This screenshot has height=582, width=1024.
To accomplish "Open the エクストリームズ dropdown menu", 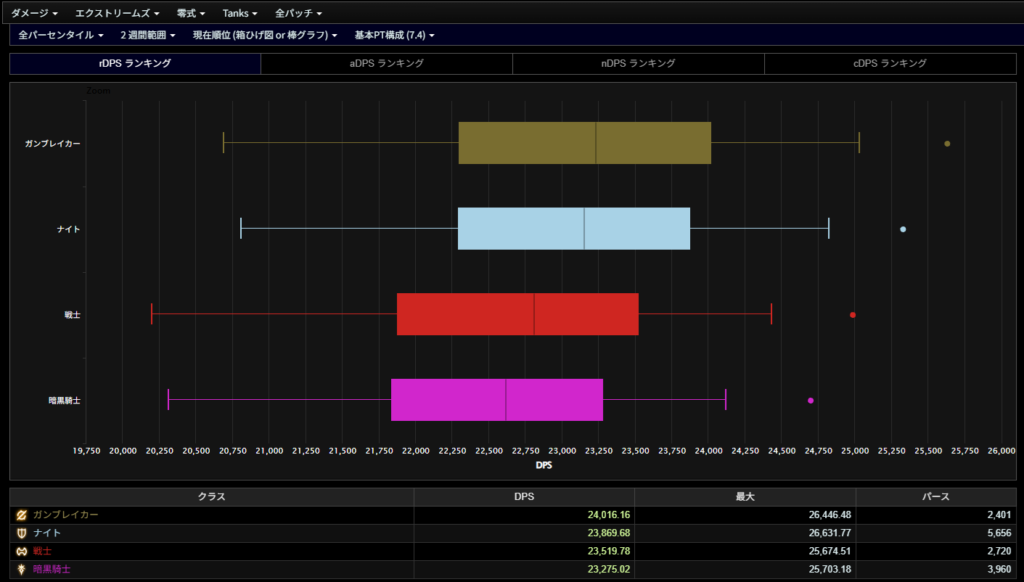I will coord(117,13).
